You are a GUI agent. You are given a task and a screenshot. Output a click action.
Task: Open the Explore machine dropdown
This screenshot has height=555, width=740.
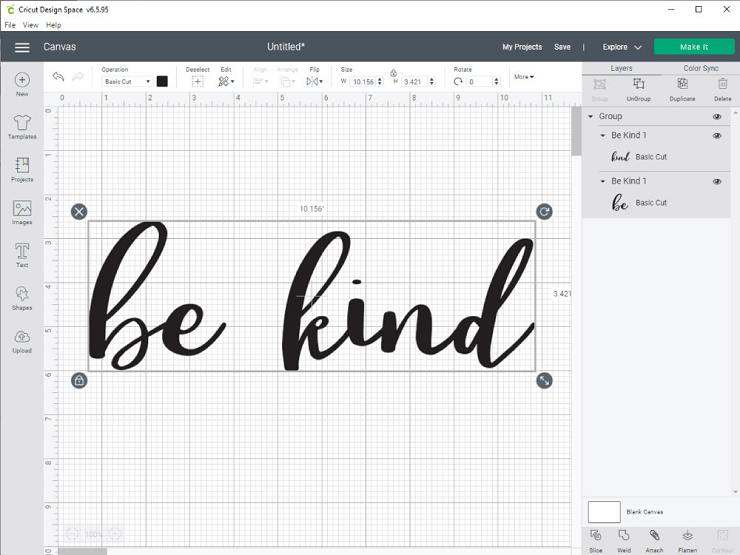[x=622, y=47]
